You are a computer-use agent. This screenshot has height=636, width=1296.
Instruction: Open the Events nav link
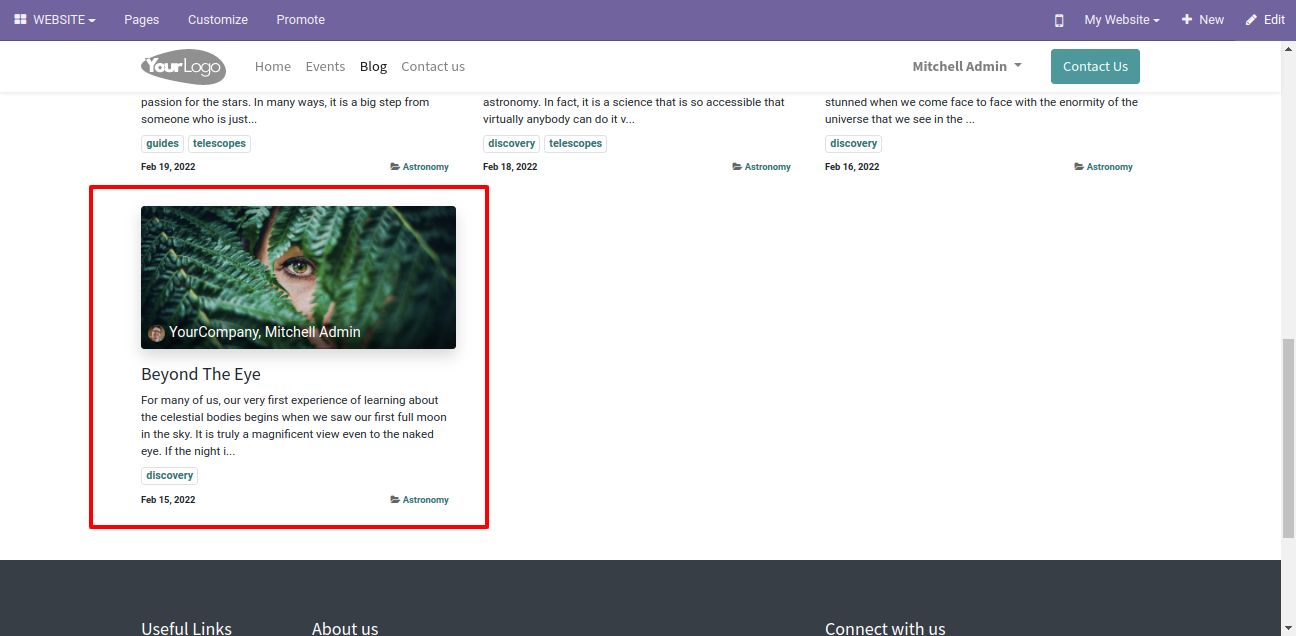(x=325, y=67)
